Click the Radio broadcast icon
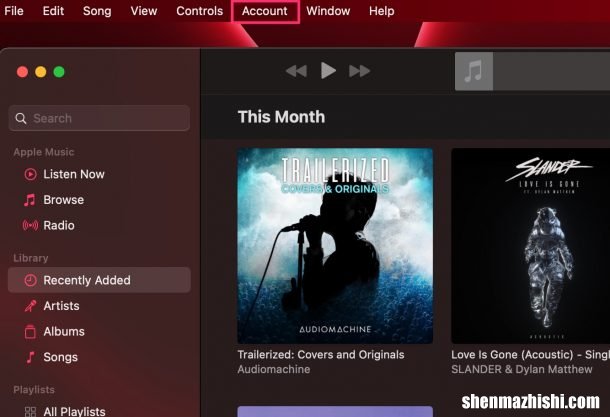Image resolution: width=610 pixels, height=417 pixels. 30,225
